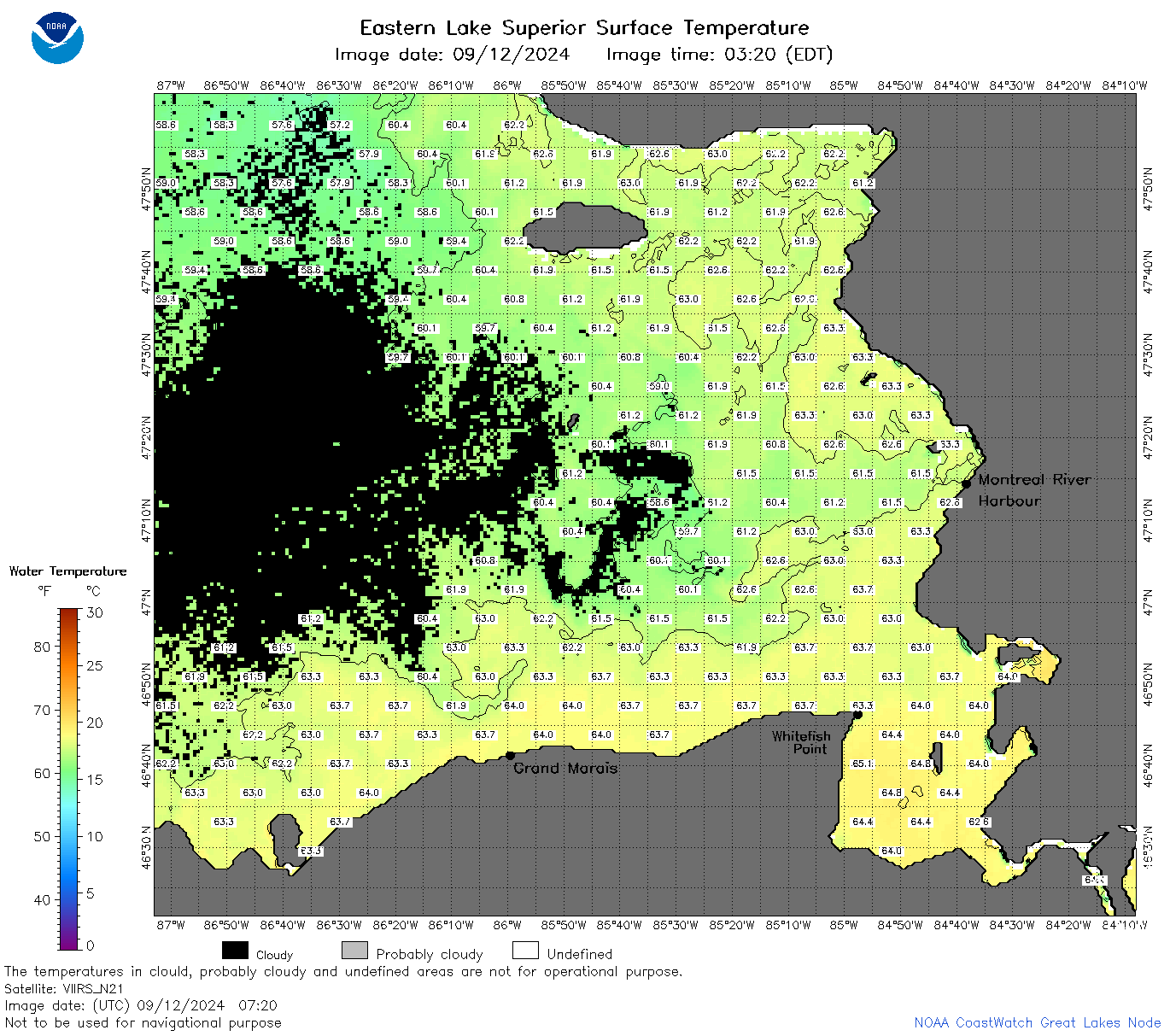The image size is (1170, 1036).
Task: Click the Satellite: VIIRS_N21 text
Action: click(64, 988)
